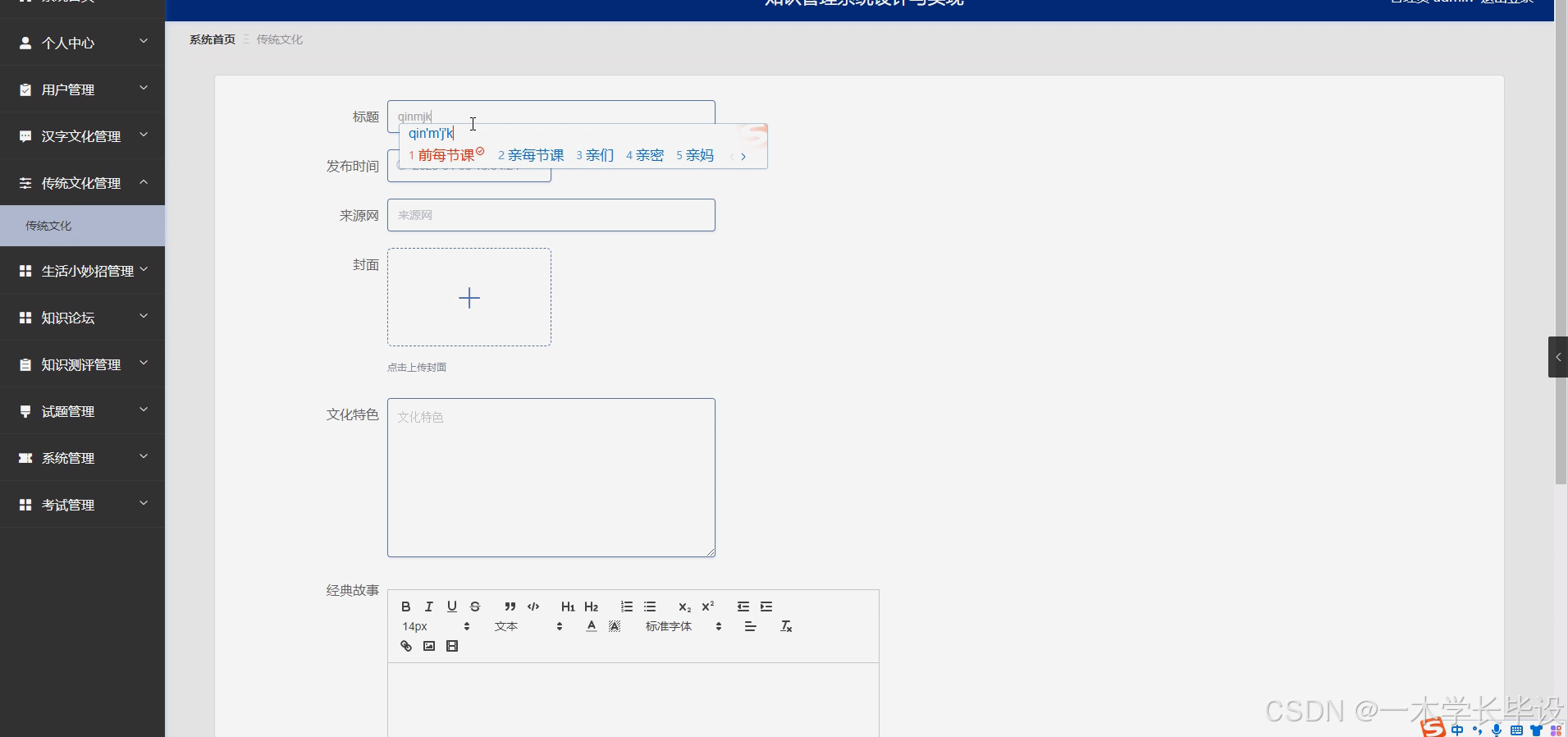Open the text color picker
This screenshot has height=737, width=1568.
click(x=592, y=626)
